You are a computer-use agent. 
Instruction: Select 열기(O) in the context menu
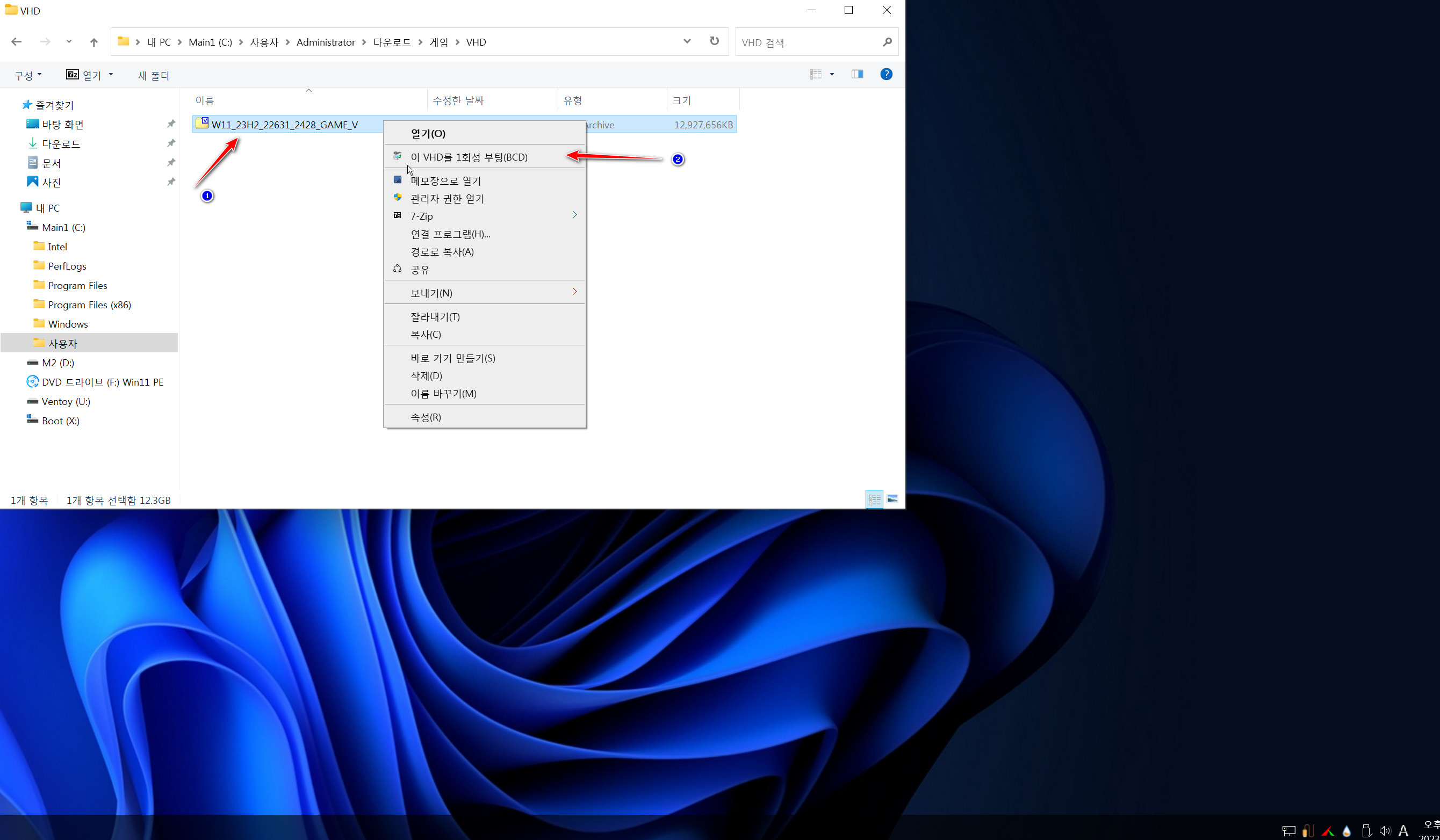(x=485, y=133)
